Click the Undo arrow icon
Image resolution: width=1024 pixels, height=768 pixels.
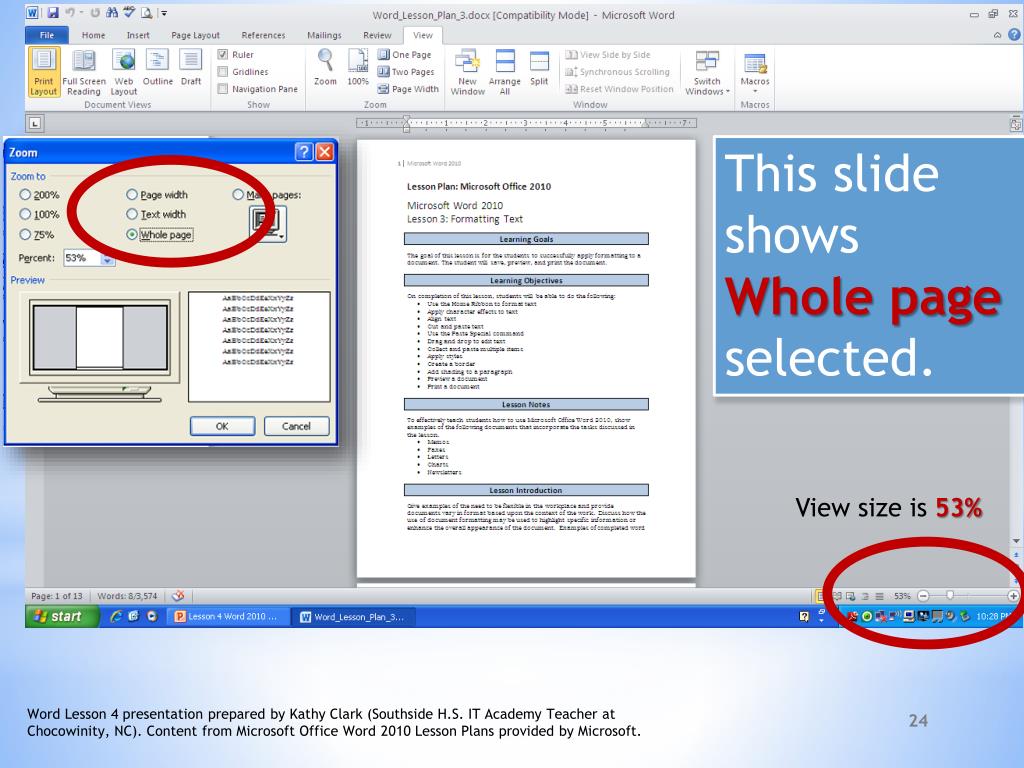pyautogui.click(x=69, y=13)
